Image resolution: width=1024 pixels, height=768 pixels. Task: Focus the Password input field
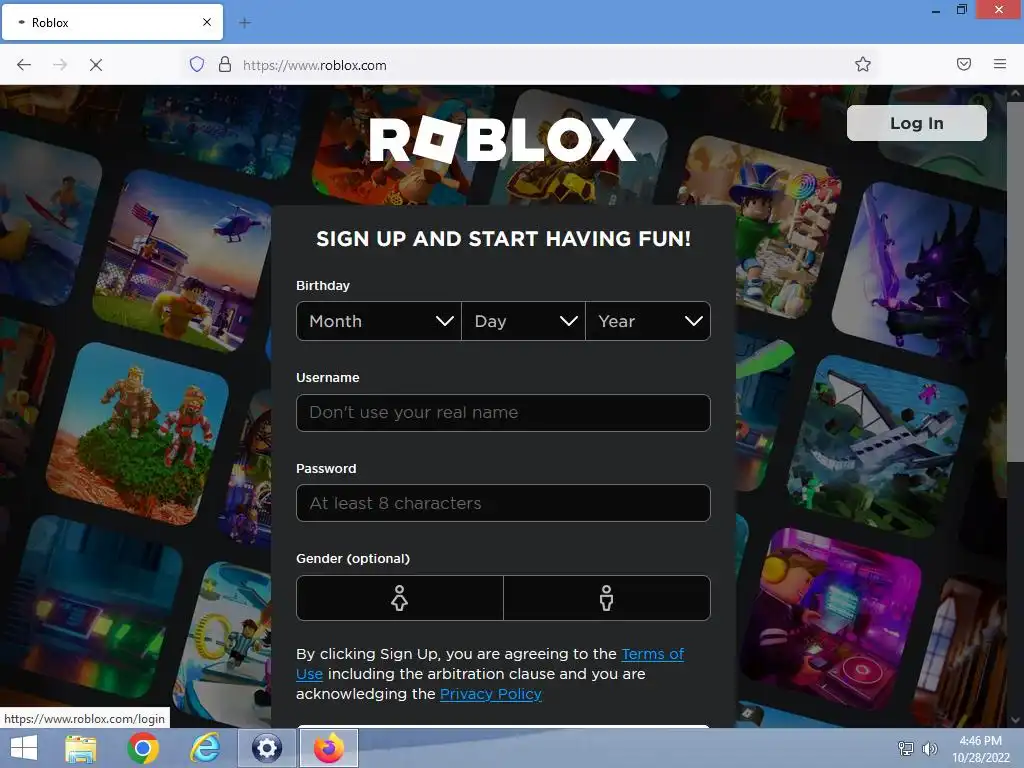(504, 503)
